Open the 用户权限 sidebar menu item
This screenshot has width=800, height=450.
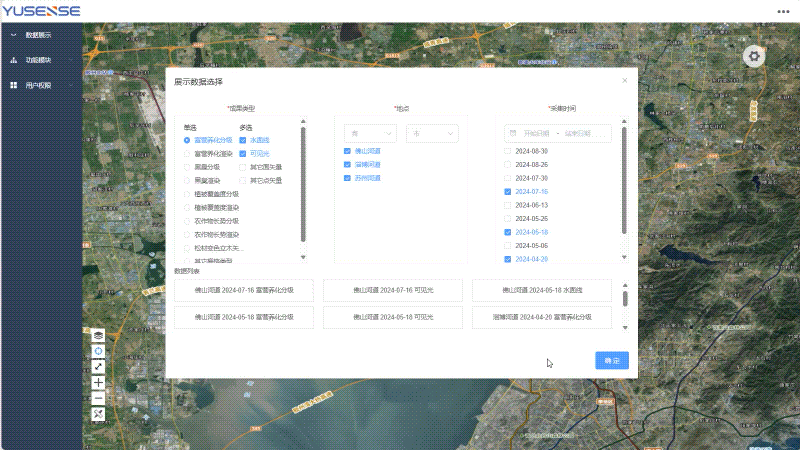(x=40, y=86)
